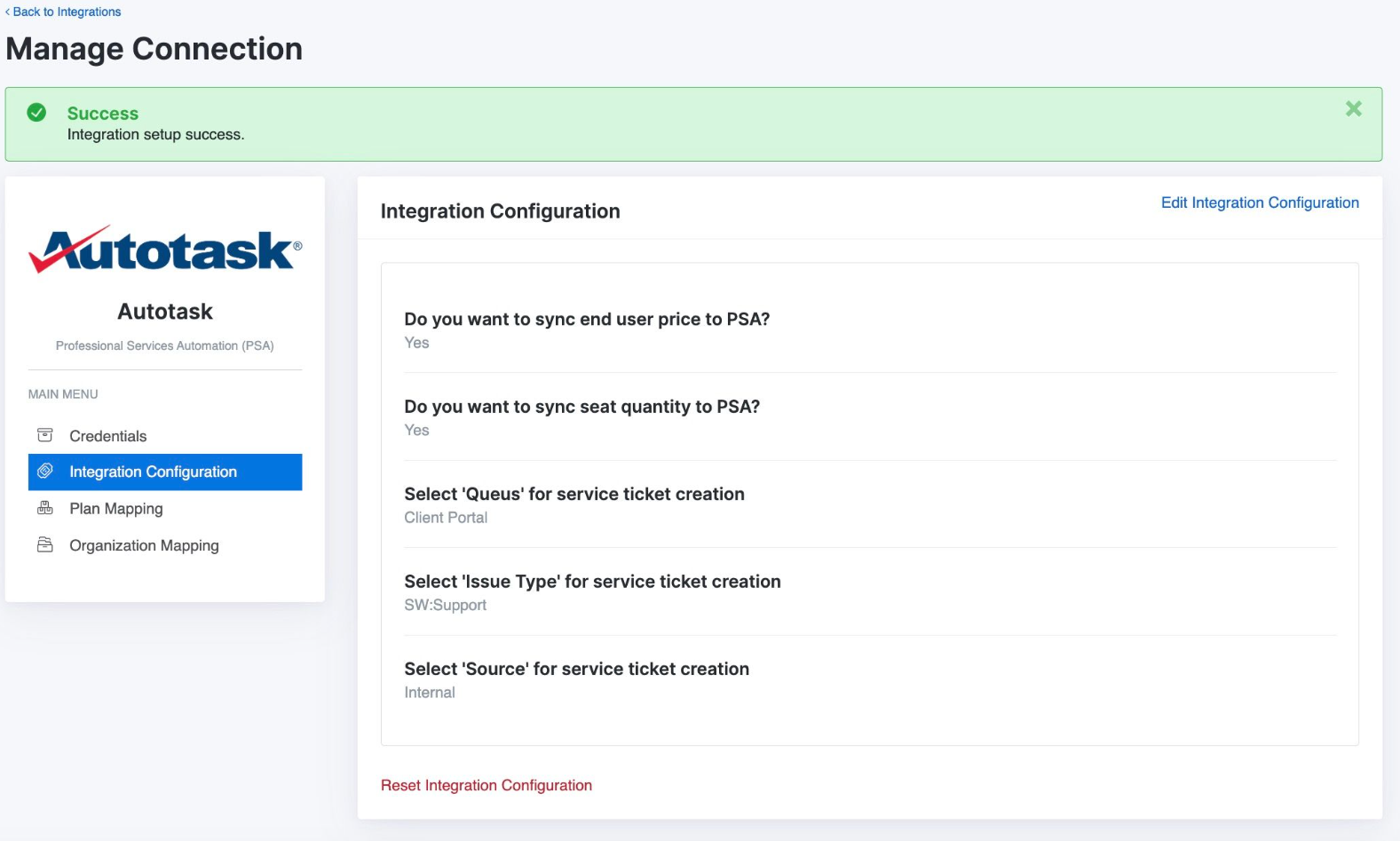Viewport: 1400px width, 841px height.
Task: Click 'Professional Services Automation (PSA)' subtitle
Action: point(165,345)
